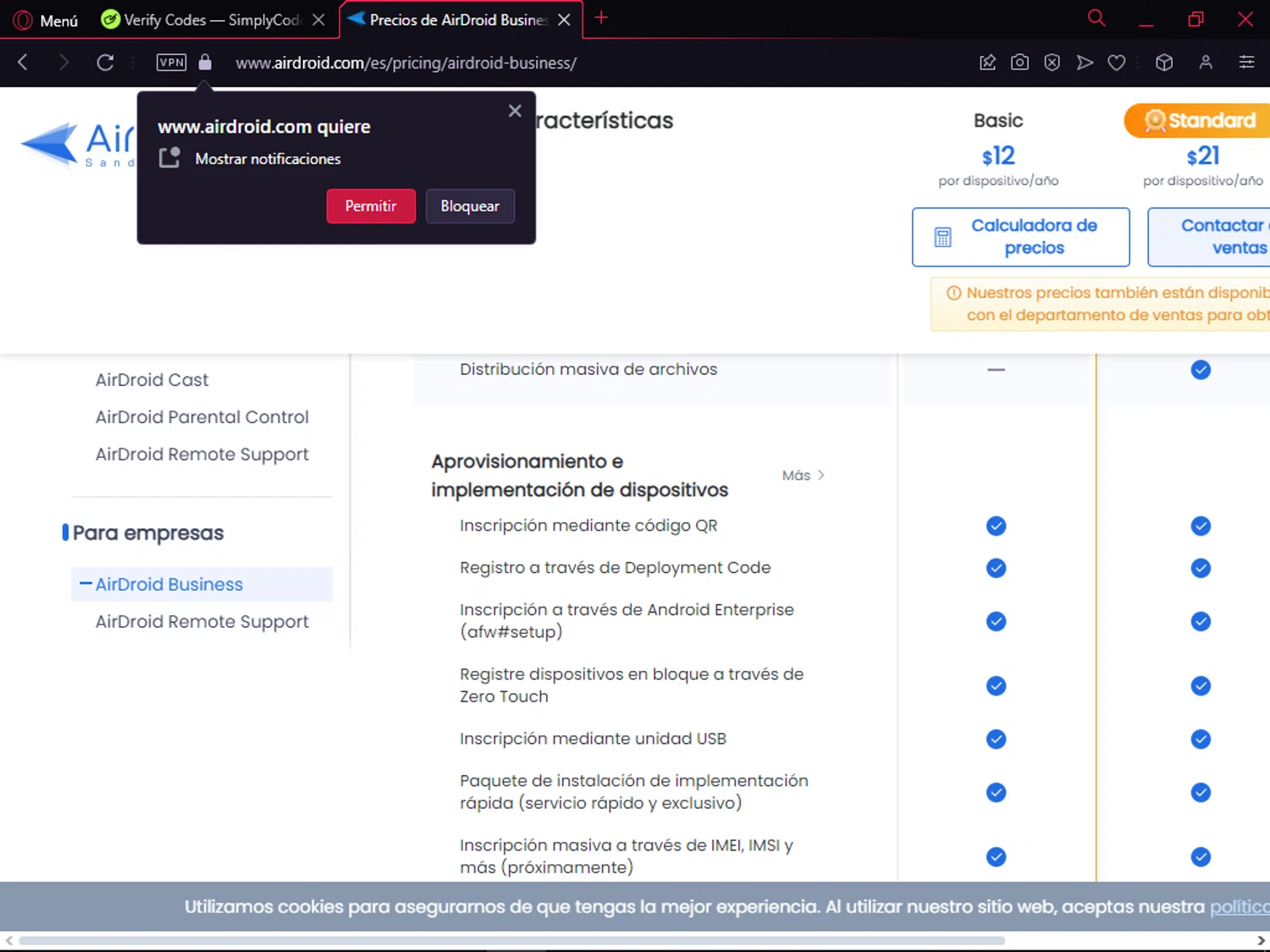1270x952 pixels.
Task: Click the site padlock icon
Action: click(205, 63)
